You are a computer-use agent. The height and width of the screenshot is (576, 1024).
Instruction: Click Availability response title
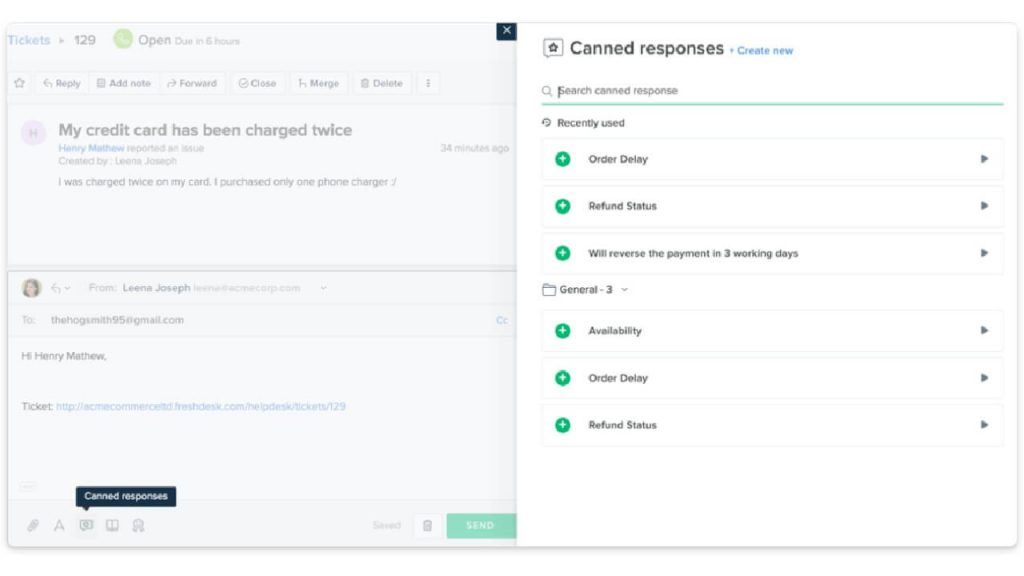click(x=615, y=331)
